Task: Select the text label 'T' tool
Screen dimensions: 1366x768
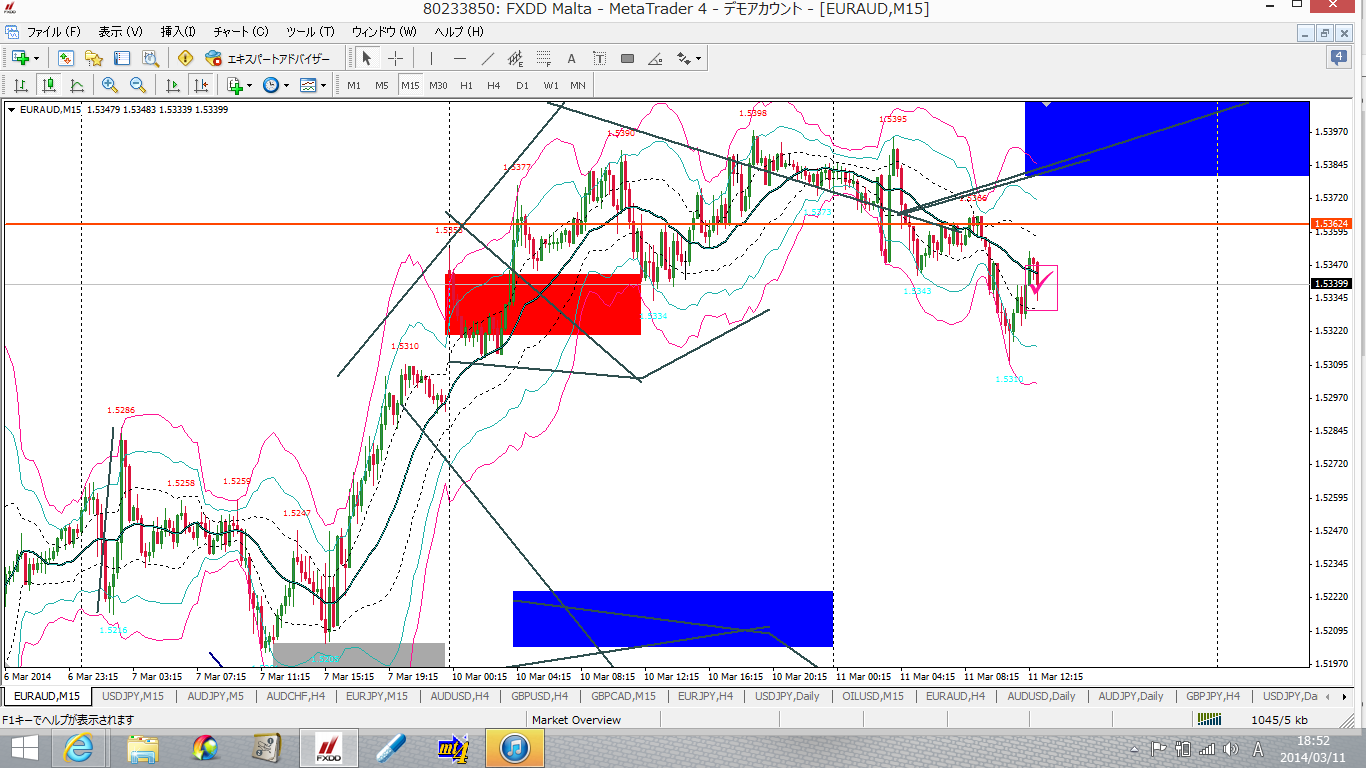Action: 600,58
